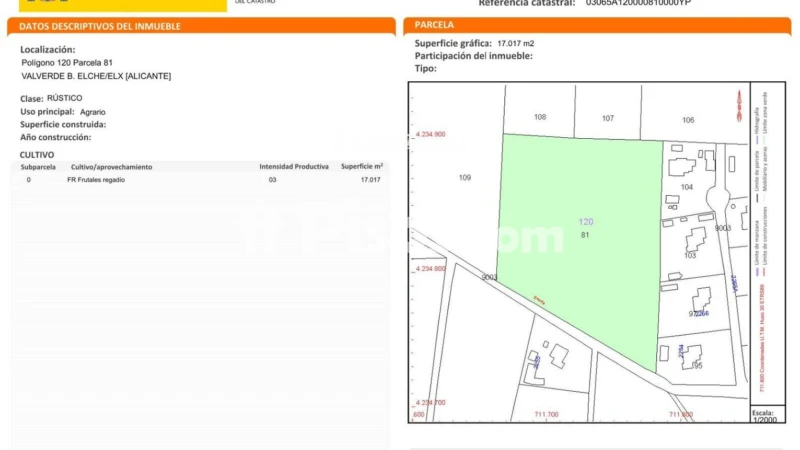800x450 pixels.
Task: Click the 9003 label next to parcel 103
Action: 722,228
